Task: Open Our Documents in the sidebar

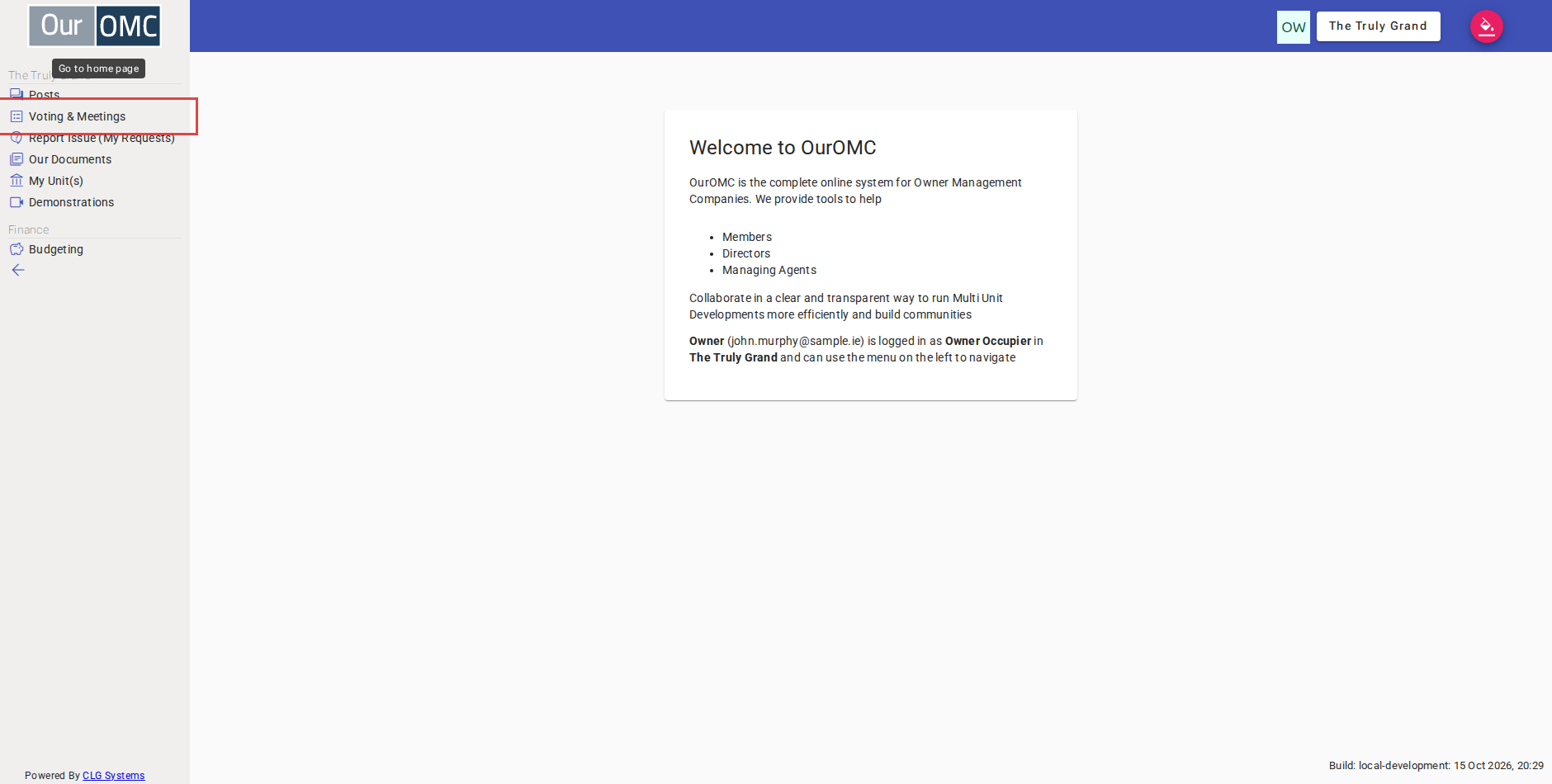Action: pyautogui.click(x=95, y=159)
